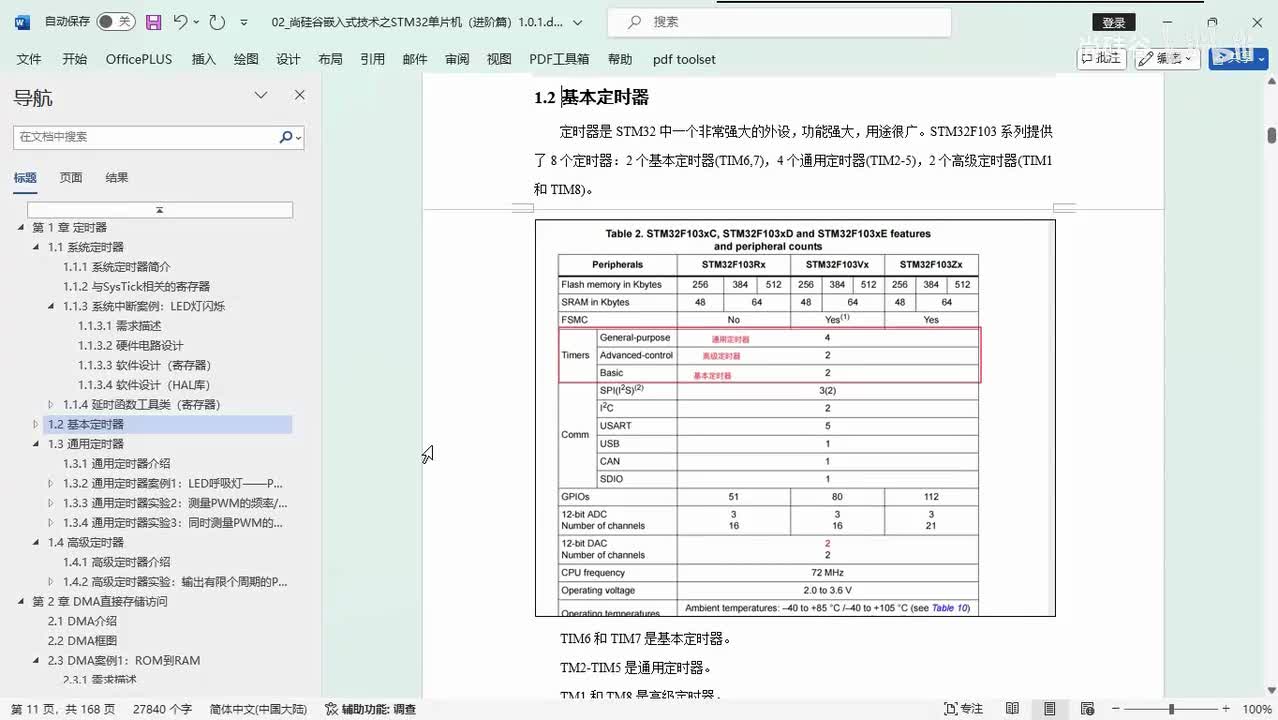Viewport: 1278px width, 720px height.
Task: Close the 导航 navigation pane
Action: tap(299, 96)
